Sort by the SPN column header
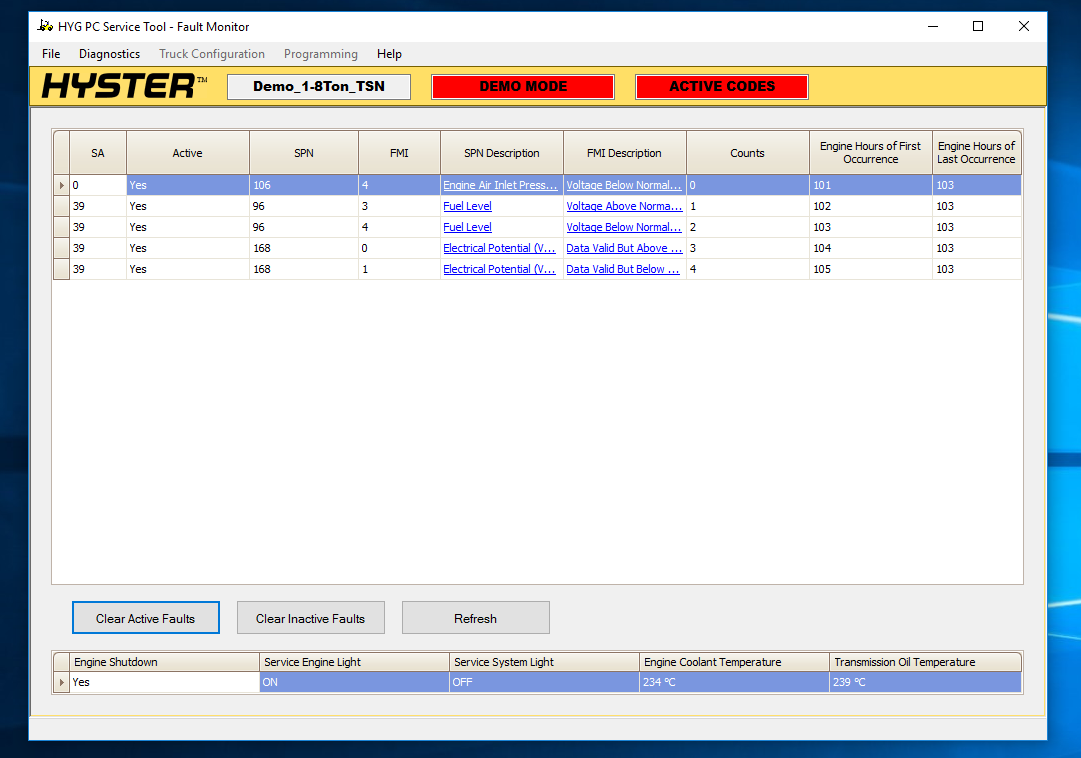Screen dimensions: 1081x758 pyautogui.click(x=304, y=153)
